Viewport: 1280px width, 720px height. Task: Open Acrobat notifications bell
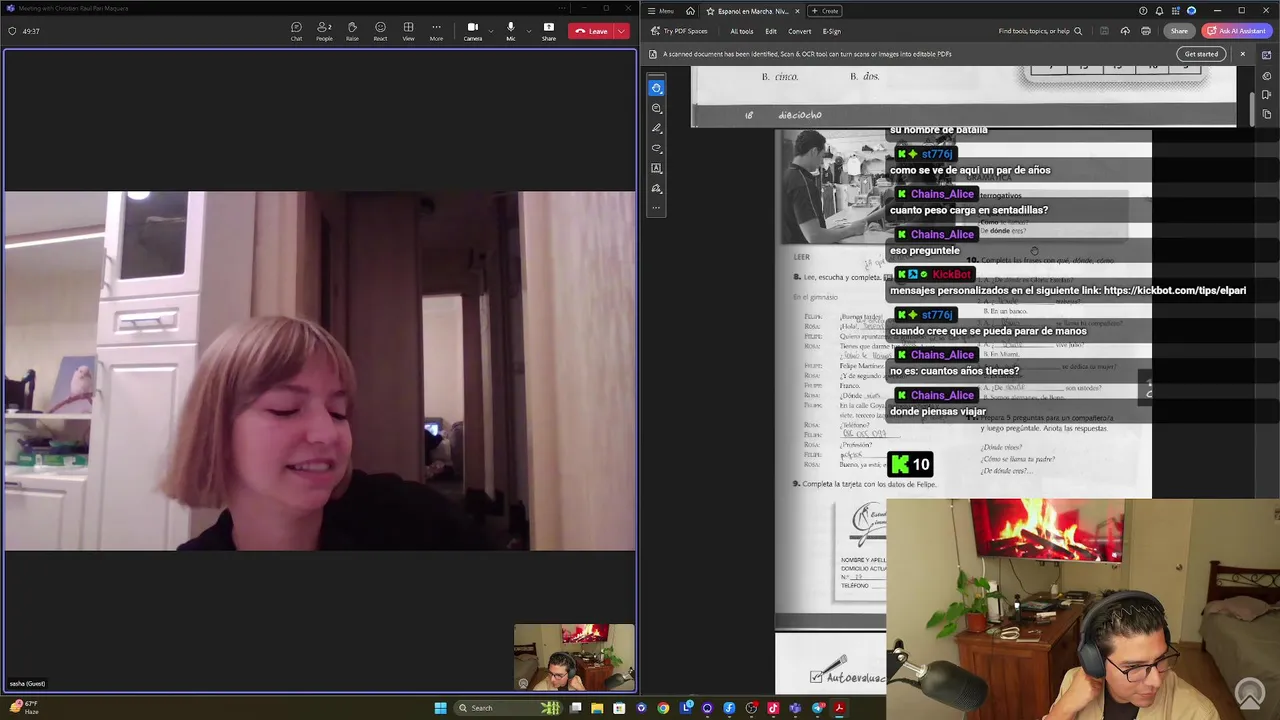click(1159, 11)
